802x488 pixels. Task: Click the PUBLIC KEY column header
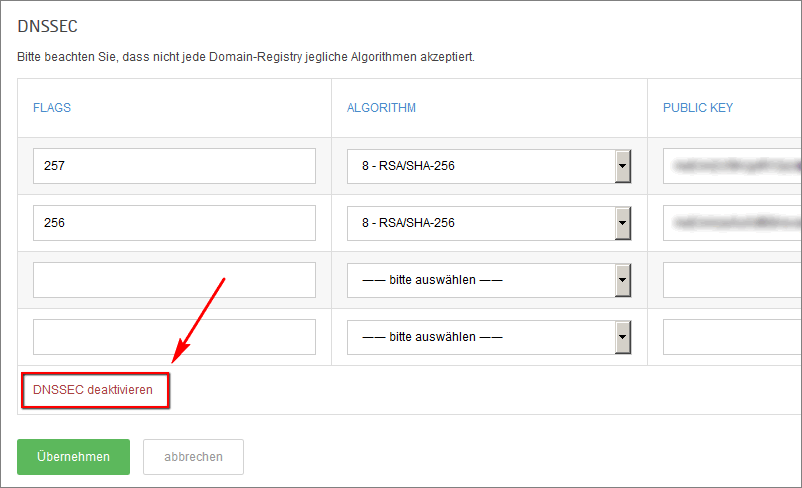pos(697,108)
